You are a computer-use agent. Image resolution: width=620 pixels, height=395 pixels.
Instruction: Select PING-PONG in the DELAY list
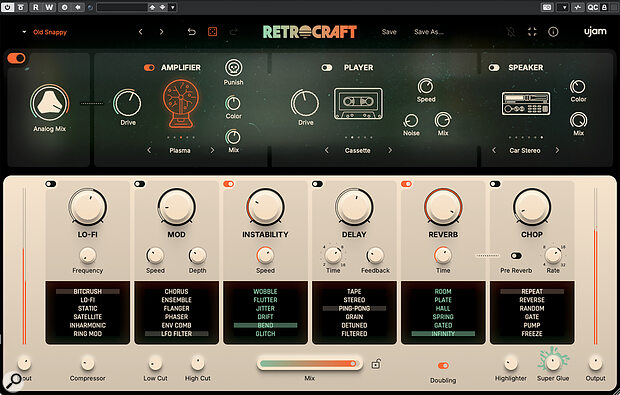tap(354, 308)
